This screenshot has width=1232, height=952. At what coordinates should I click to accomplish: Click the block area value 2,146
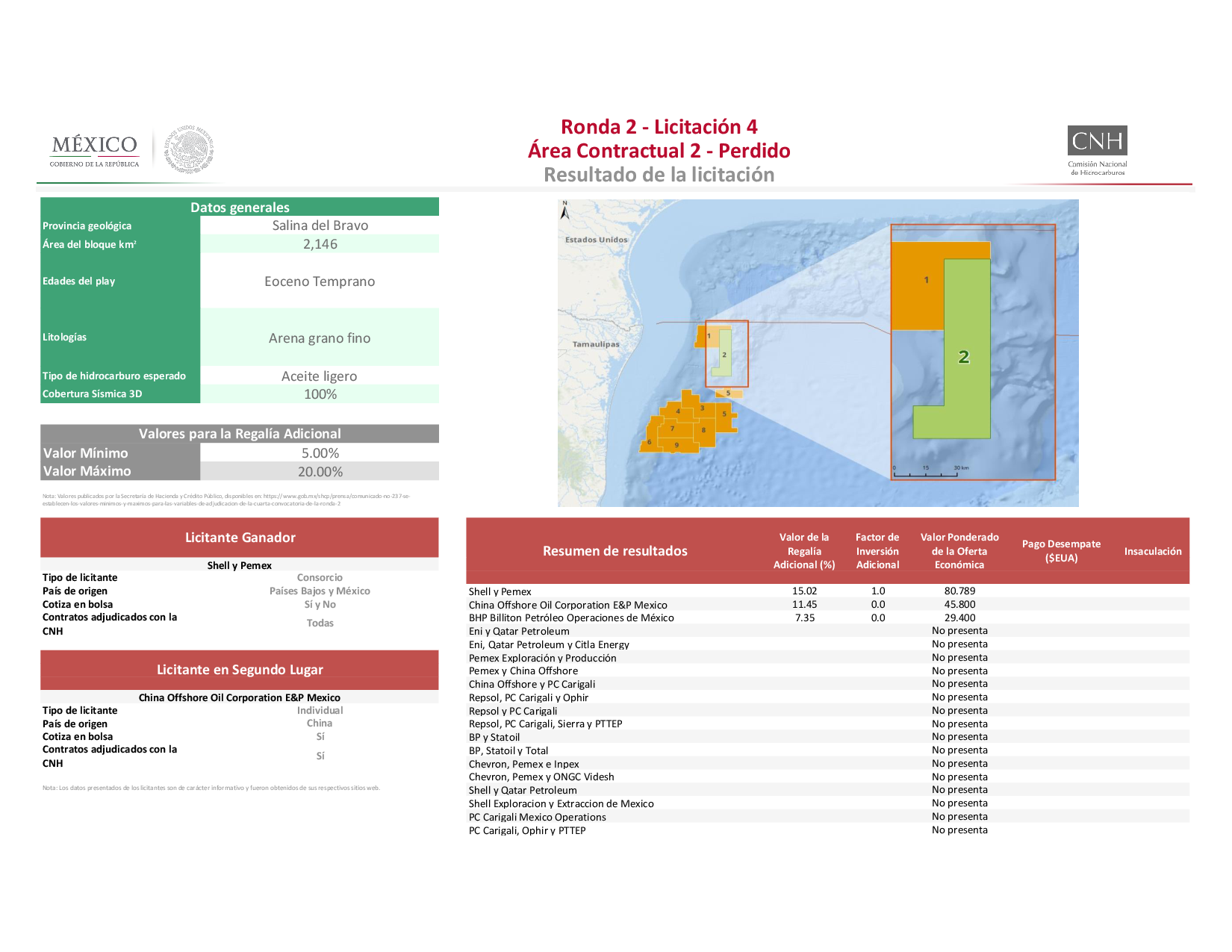[x=320, y=244]
